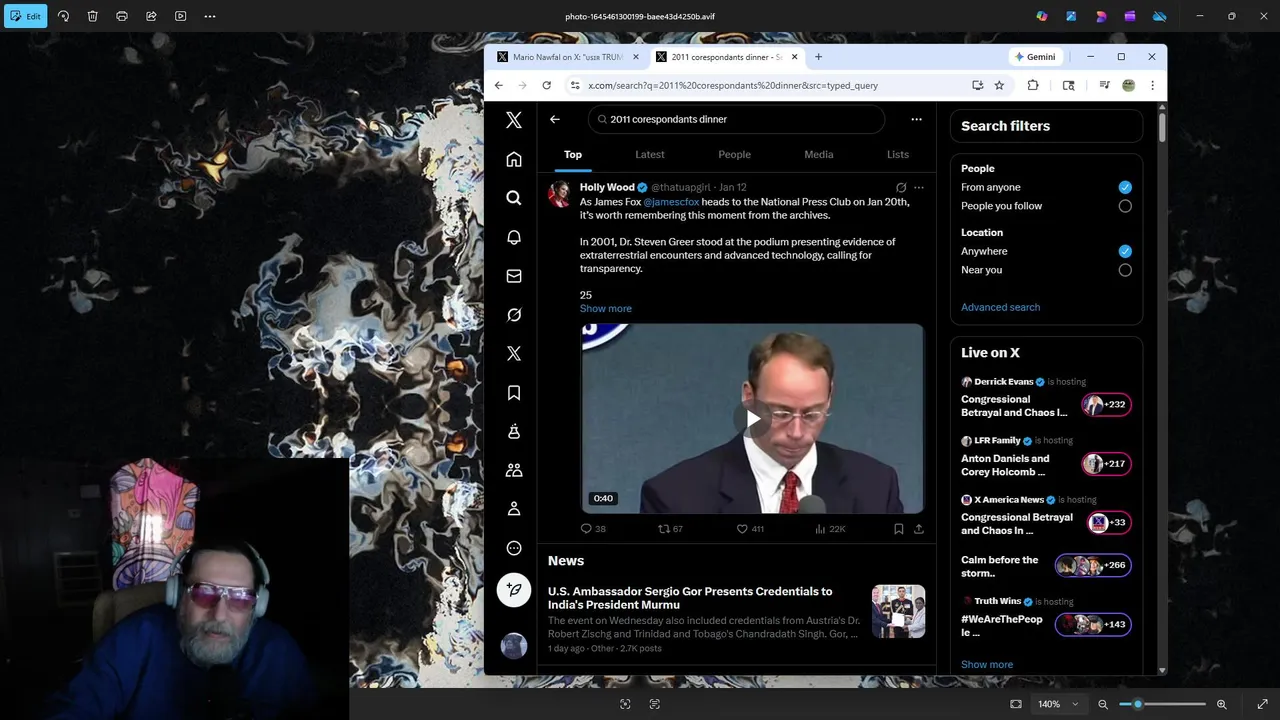This screenshot has width=1280, height=720.
Task: Open the Advanced search link
Action: coord(1000,307)
